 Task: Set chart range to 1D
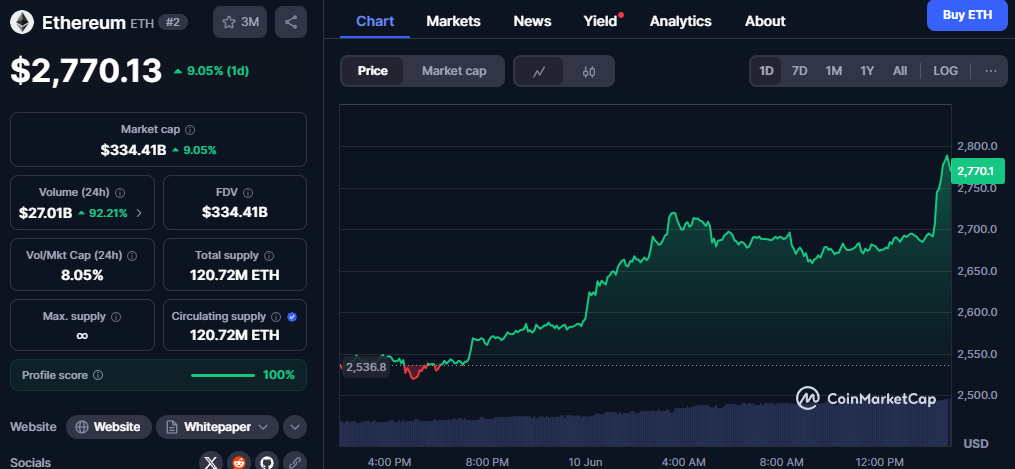point(766,71)
